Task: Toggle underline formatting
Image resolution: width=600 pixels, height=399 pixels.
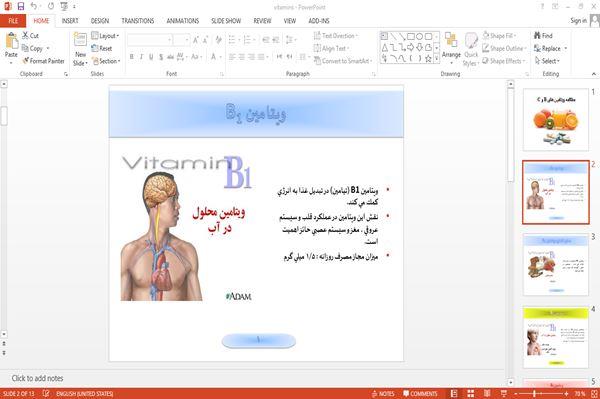Action: coord(151,57)
